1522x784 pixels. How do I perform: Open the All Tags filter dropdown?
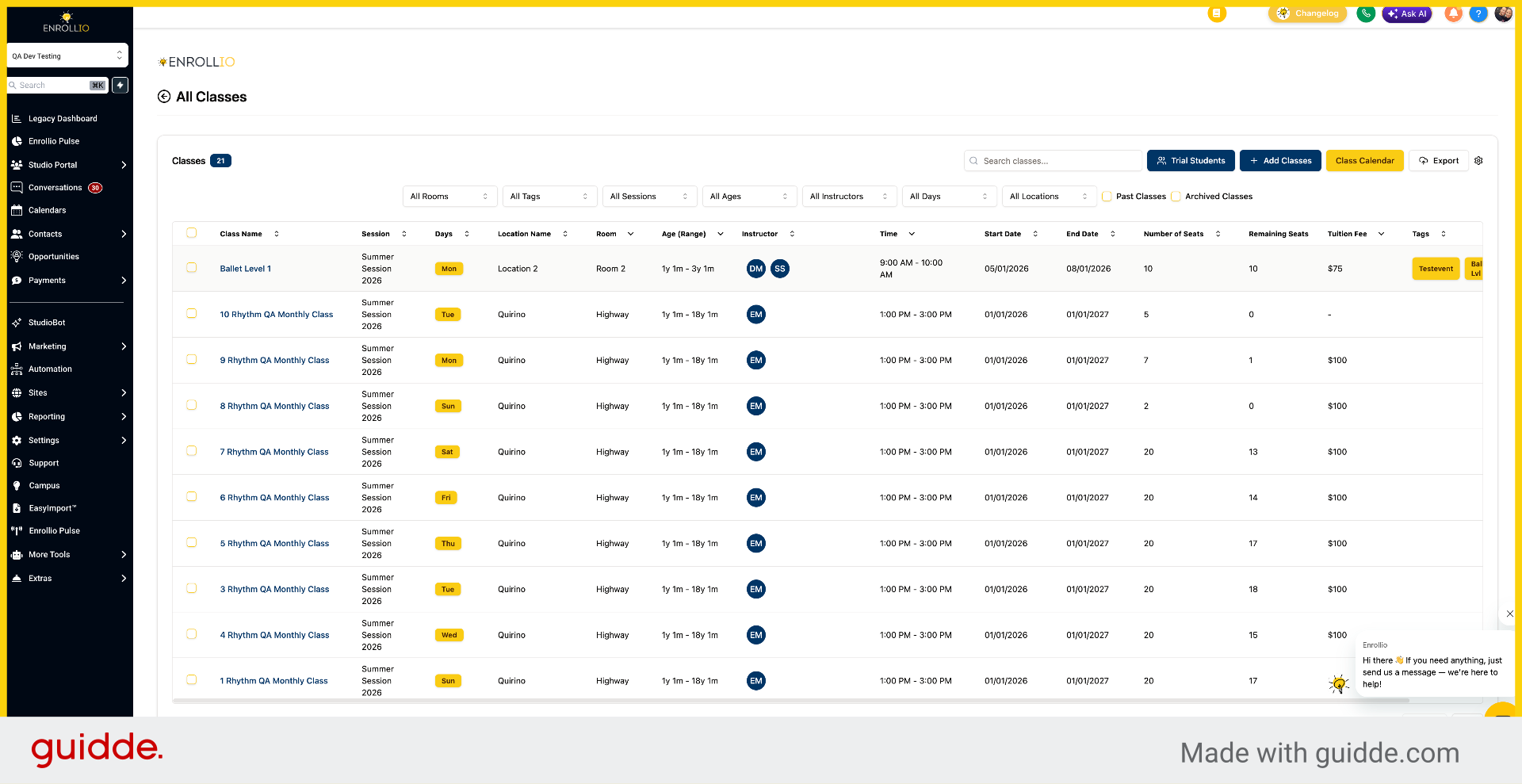click(x=549, y=197)
